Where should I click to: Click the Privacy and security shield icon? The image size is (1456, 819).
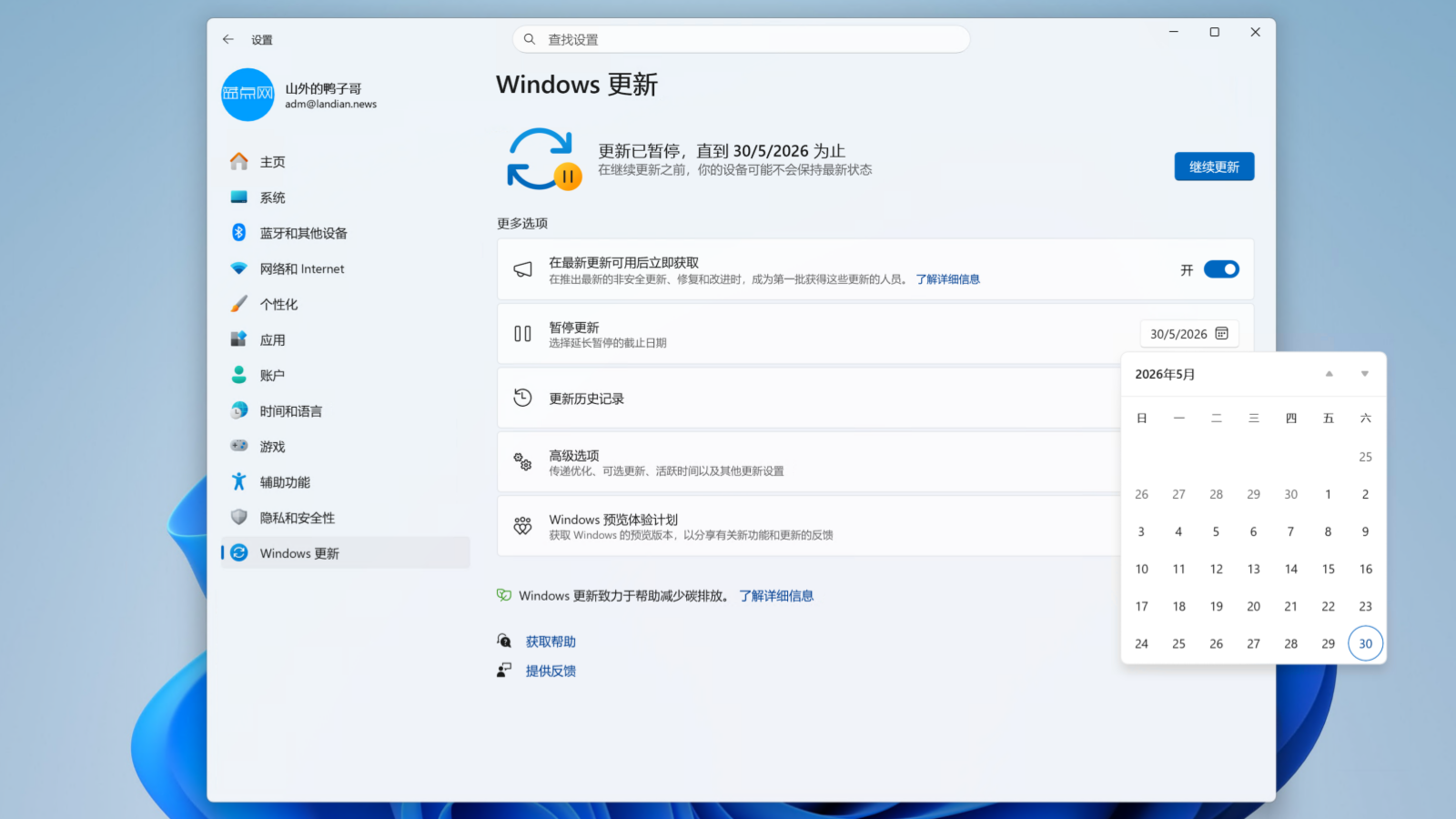(x=238, y=517)
